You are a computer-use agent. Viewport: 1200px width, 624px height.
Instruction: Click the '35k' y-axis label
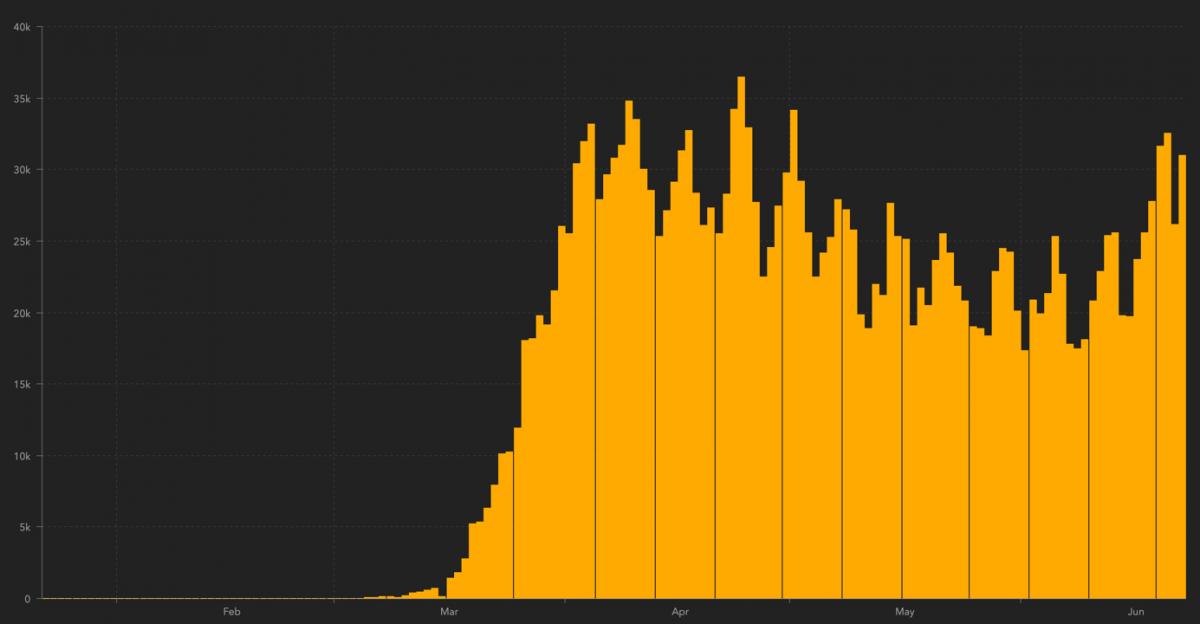pyautogui.click(x=23, y=99)
